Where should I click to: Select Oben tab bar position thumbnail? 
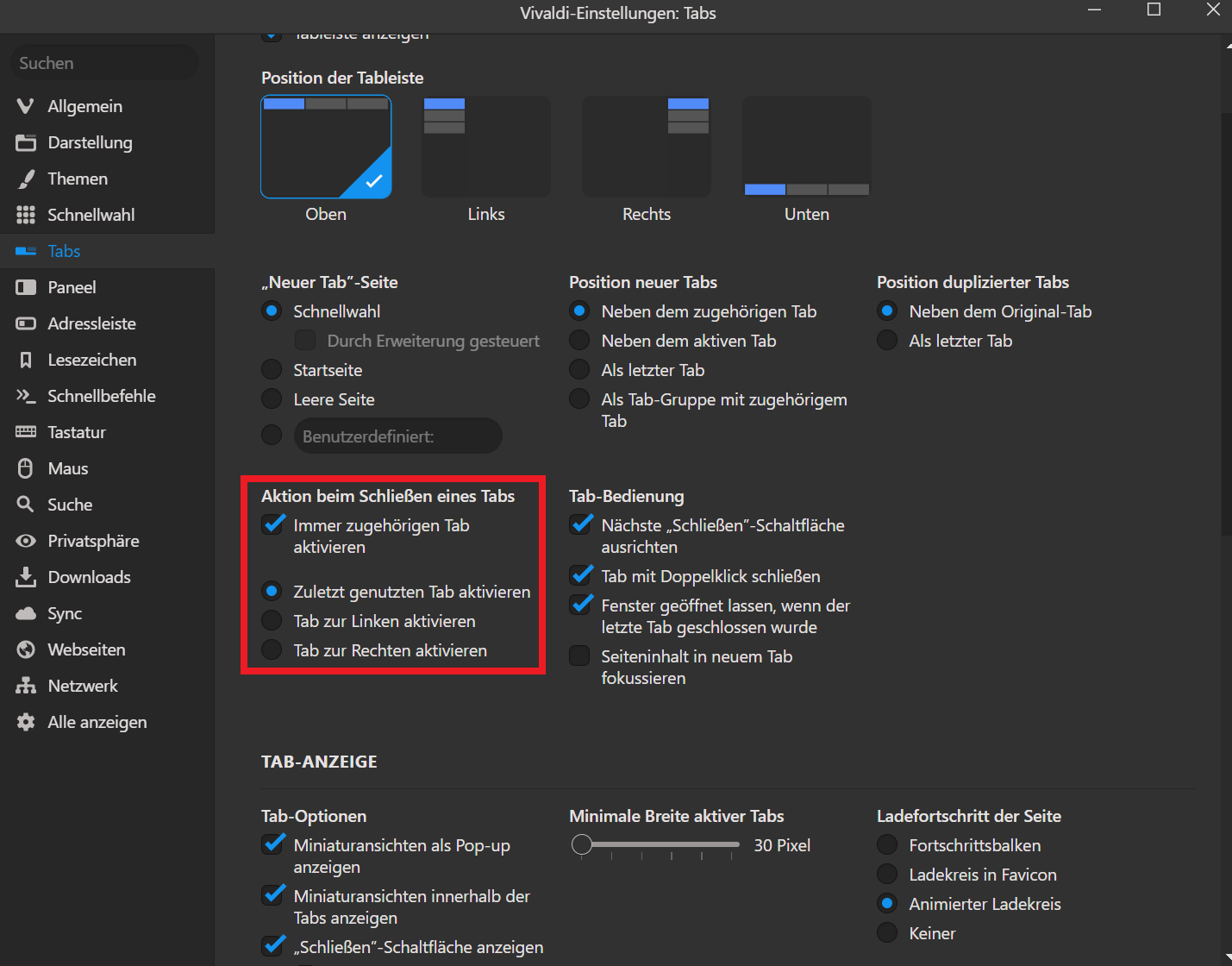click(x=326, y=147)
